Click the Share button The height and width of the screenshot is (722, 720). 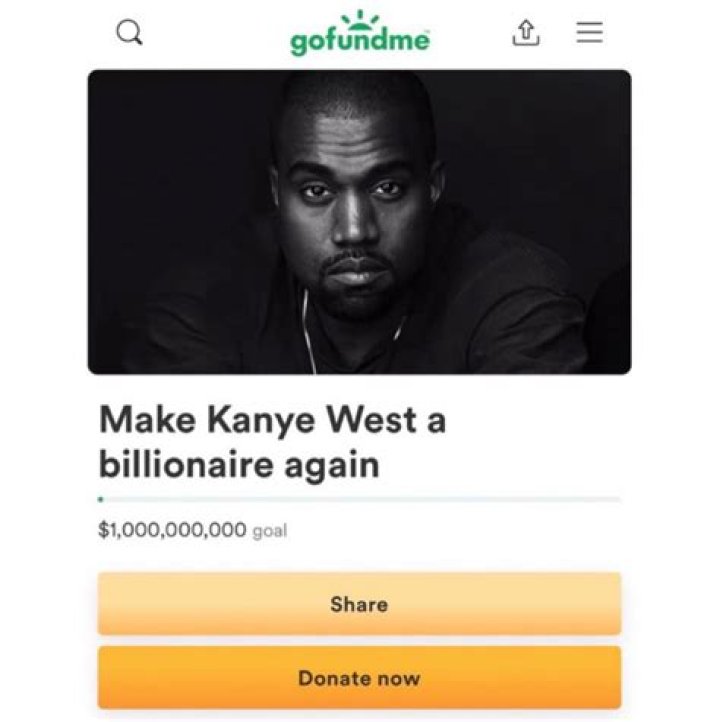tap(360, 604)
